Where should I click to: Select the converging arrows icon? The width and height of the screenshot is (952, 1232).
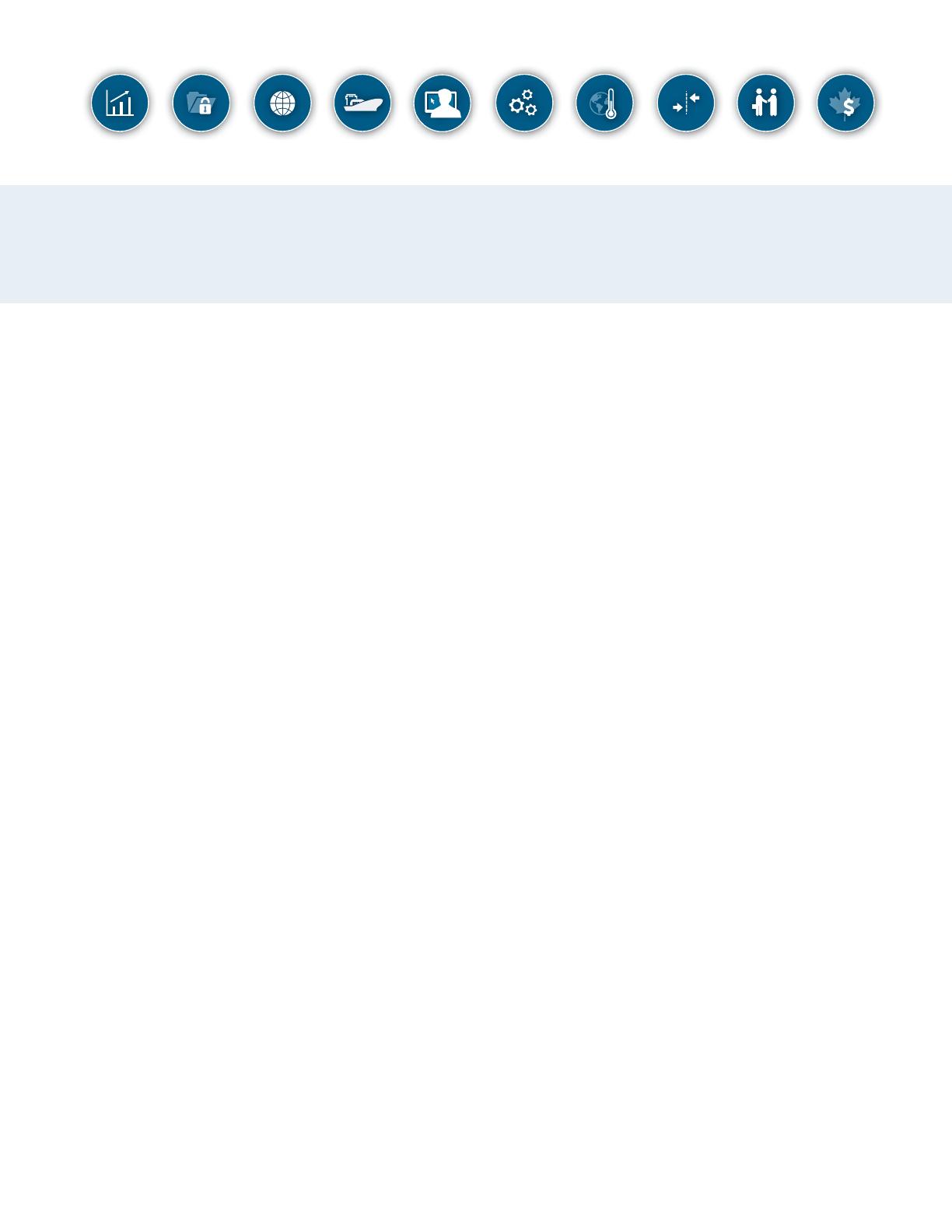point(686,103)
